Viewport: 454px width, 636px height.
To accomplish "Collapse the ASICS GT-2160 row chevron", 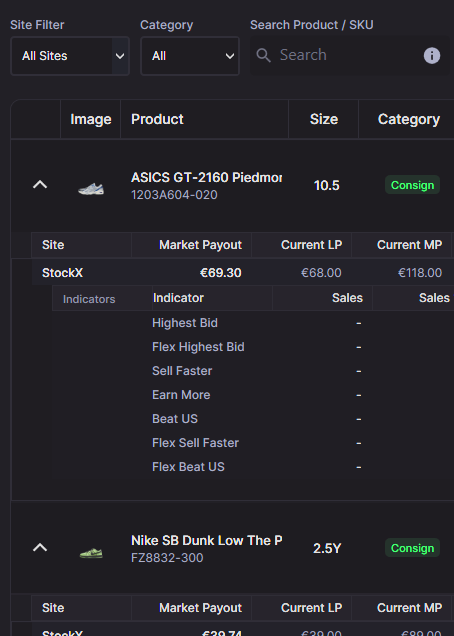I will pyautogui.click(x=40, y=185).
